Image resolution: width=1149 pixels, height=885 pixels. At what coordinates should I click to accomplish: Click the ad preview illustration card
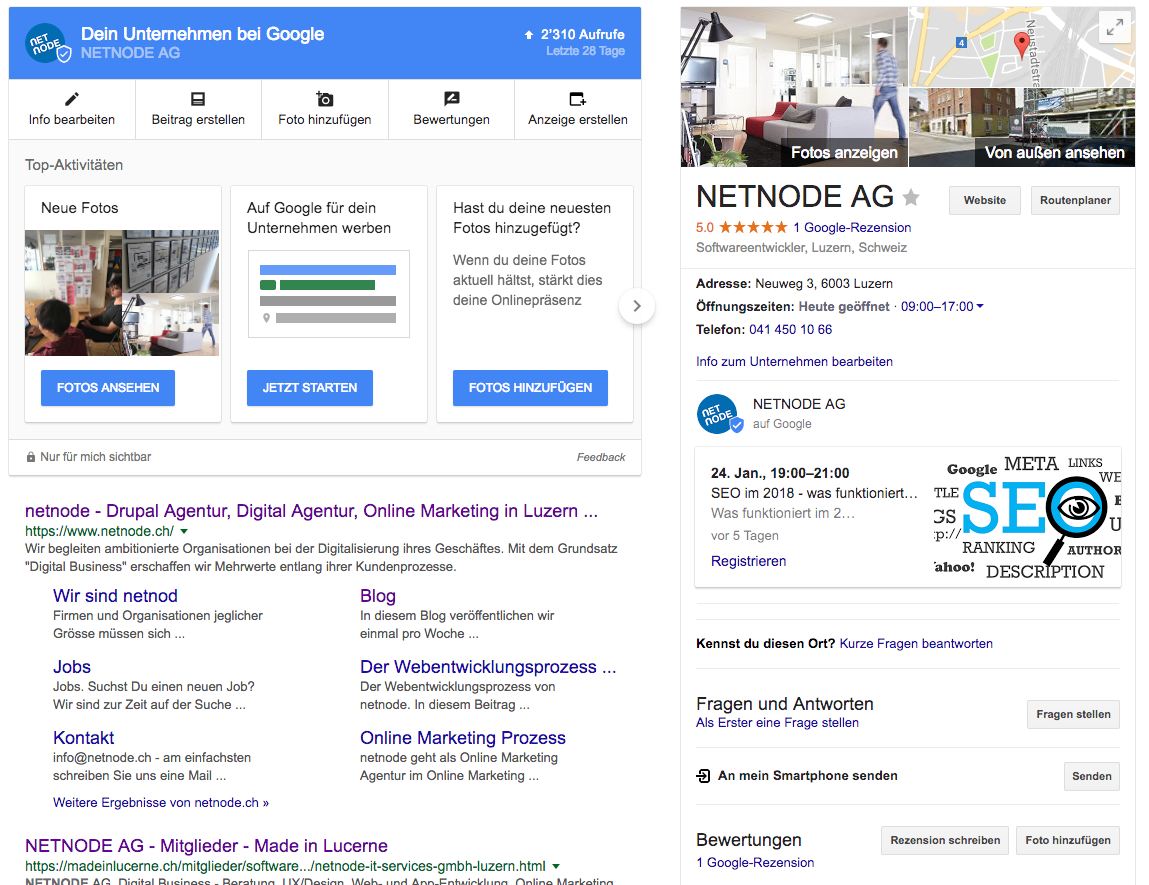click(x=328, y=294)
